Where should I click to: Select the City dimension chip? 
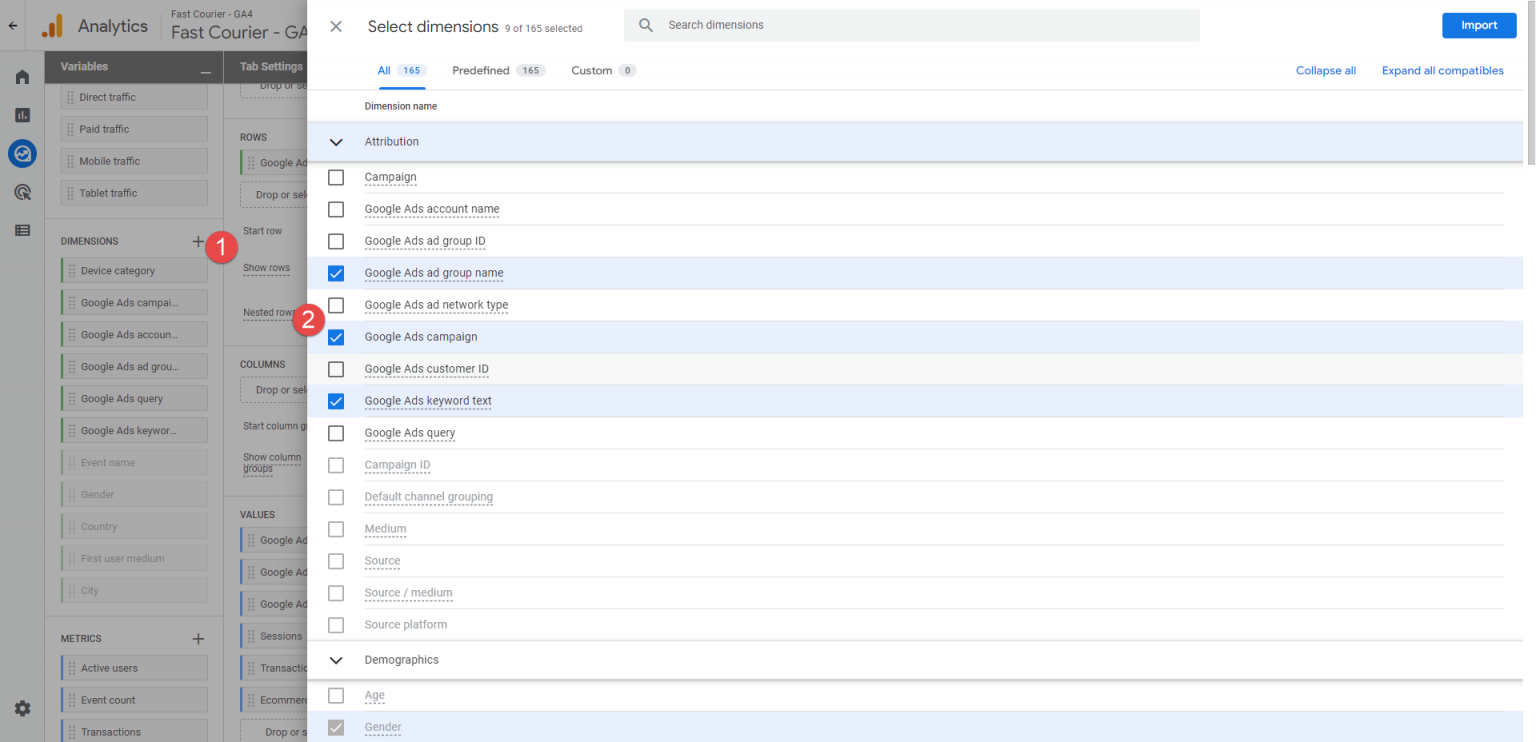pyautogui.click(x=134, y=591)
